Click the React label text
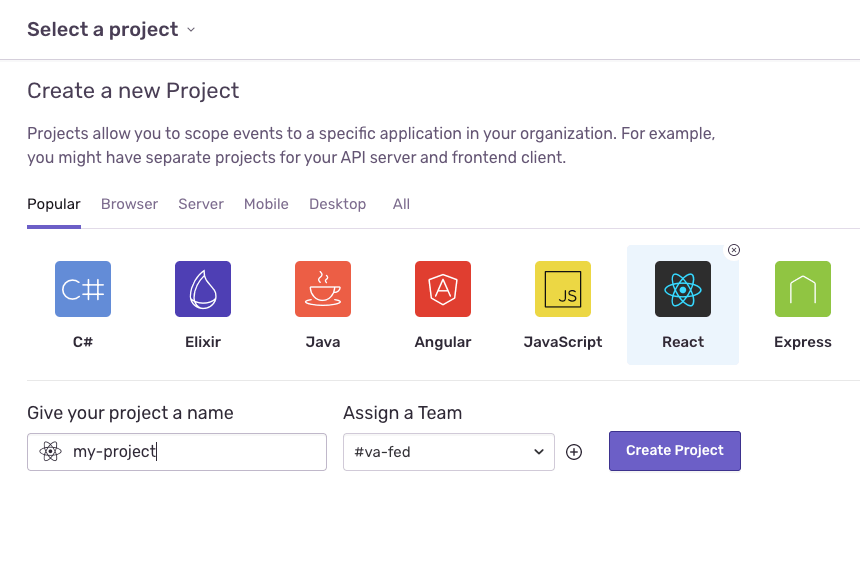860x578 pixels. pyautogui.click(x=683, y=342)
